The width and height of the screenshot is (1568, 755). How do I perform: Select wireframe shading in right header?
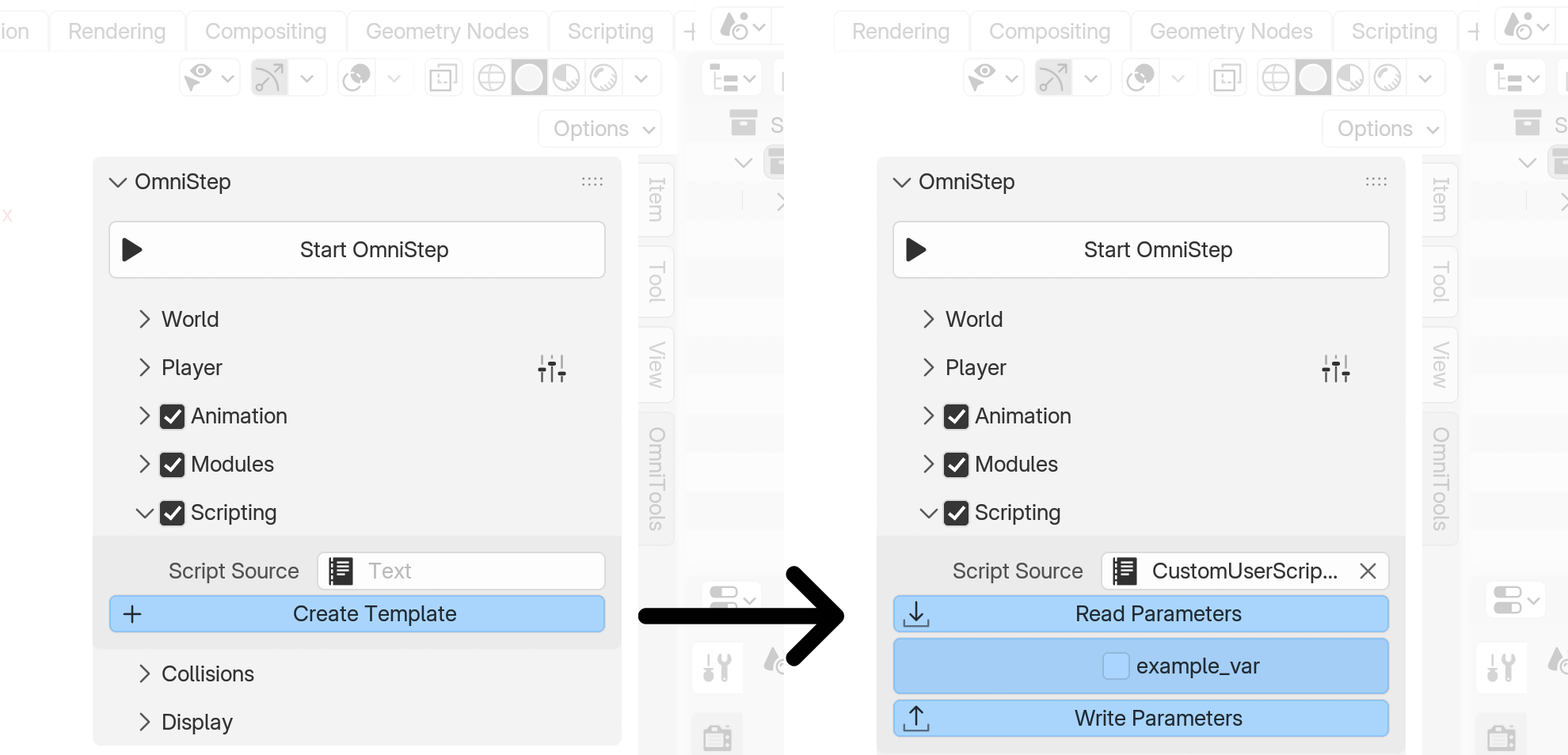point(1275,78)
